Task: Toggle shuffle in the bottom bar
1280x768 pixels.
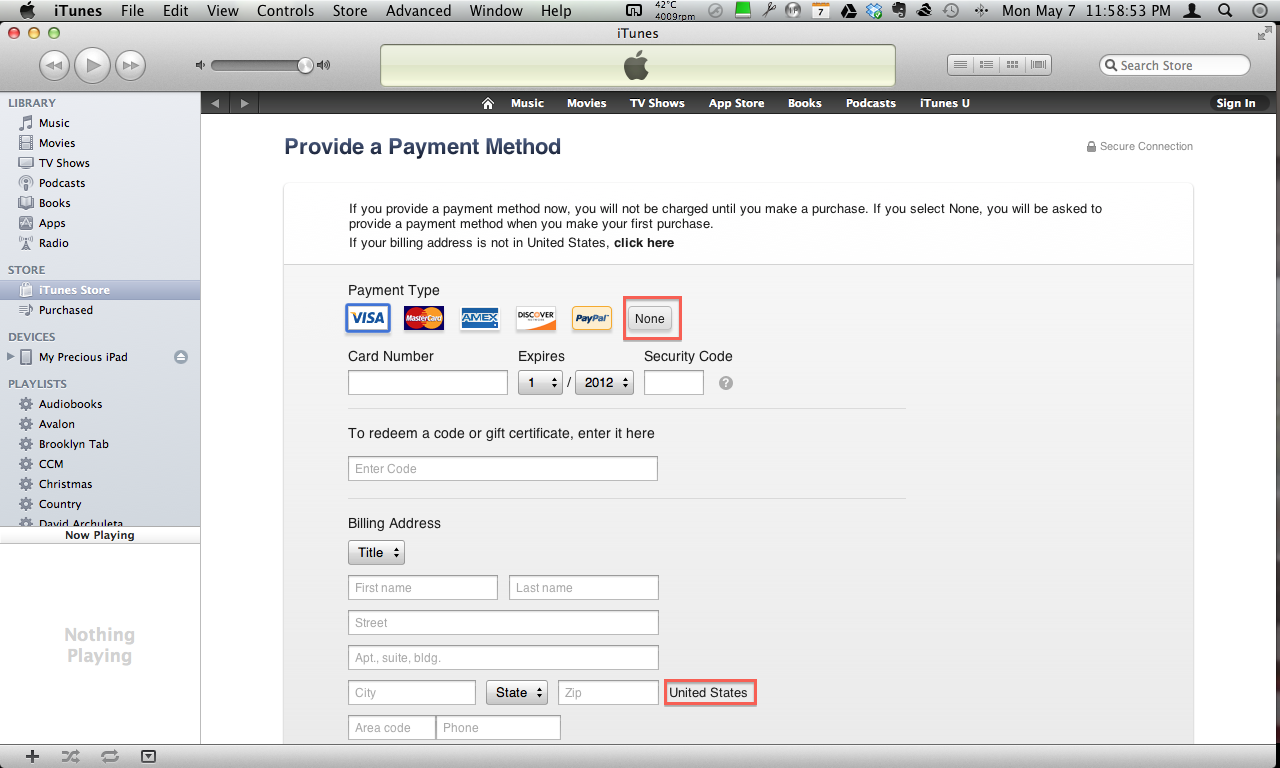Action: (x=70, y=756)
